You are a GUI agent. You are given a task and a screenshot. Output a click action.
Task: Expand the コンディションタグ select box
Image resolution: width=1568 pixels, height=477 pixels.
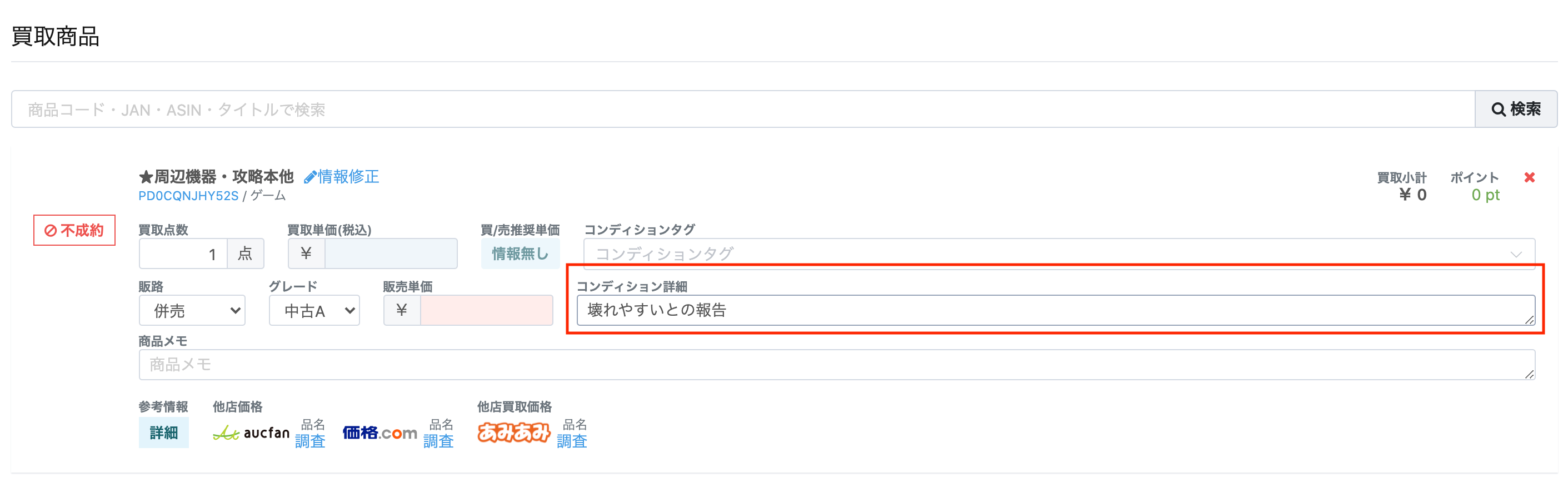point(1059,254)
